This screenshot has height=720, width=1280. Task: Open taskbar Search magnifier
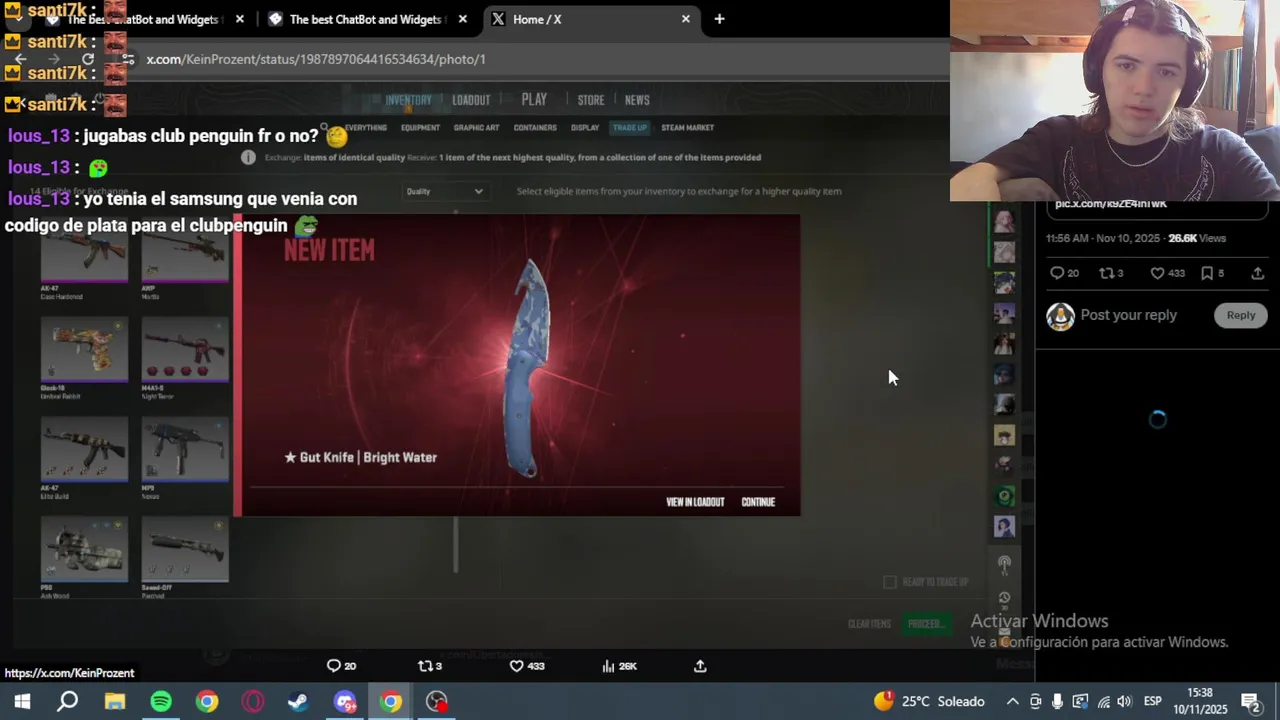coord(67,701)
